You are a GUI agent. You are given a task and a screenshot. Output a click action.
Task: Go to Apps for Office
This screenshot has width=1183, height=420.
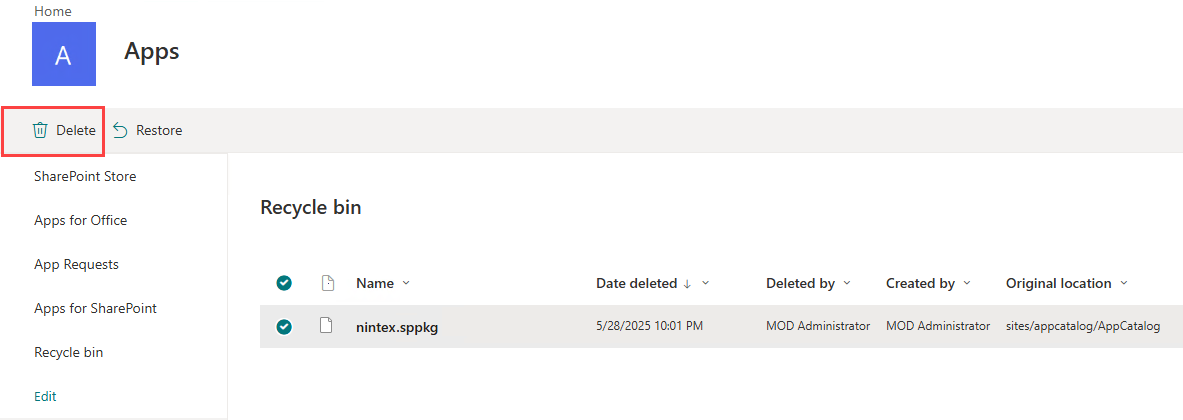pos(80,220)
